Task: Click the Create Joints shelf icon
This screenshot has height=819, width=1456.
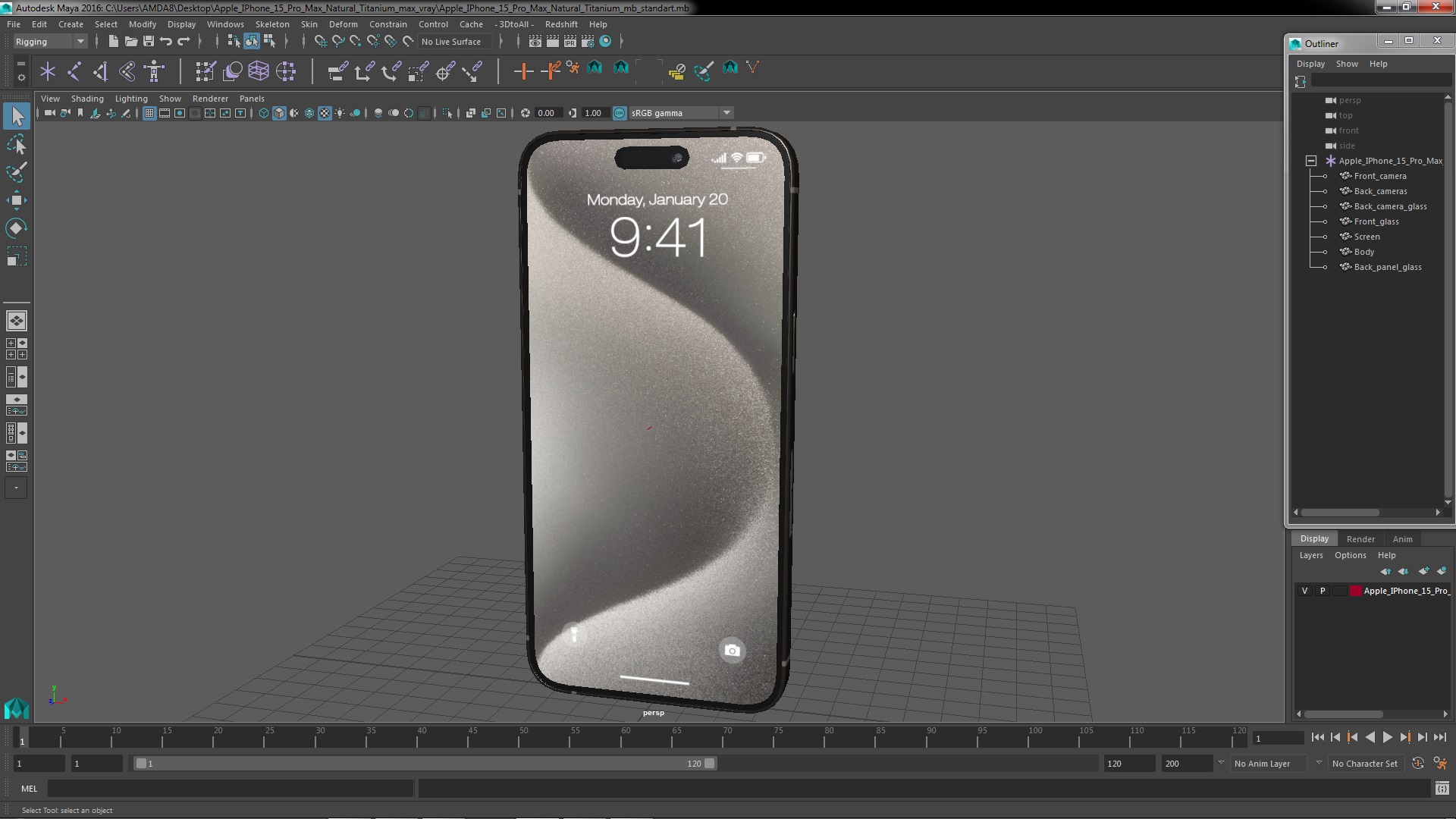Action: pyautogui.click(x=74, y=72)
